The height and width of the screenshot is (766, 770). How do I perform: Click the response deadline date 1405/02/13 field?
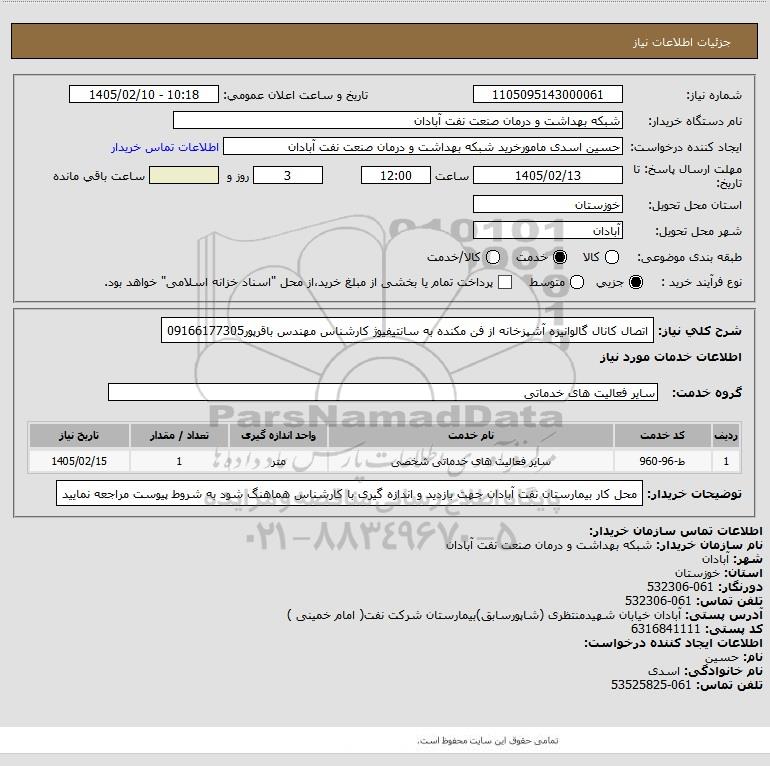tap(548, 175)
